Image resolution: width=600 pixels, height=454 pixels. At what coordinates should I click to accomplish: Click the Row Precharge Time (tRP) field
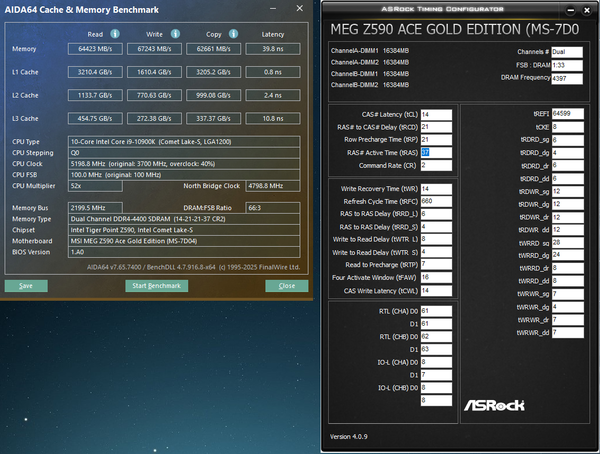point(436,140)
